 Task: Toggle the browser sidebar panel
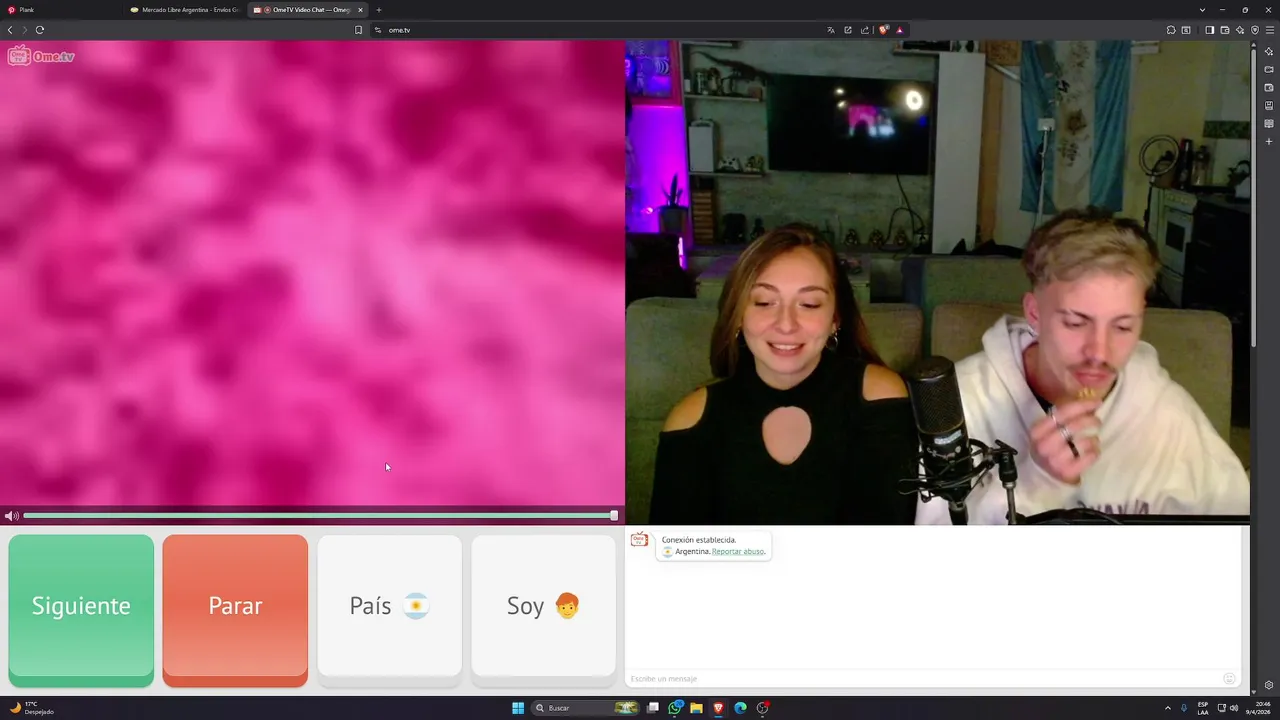(x=1209, y=30)
